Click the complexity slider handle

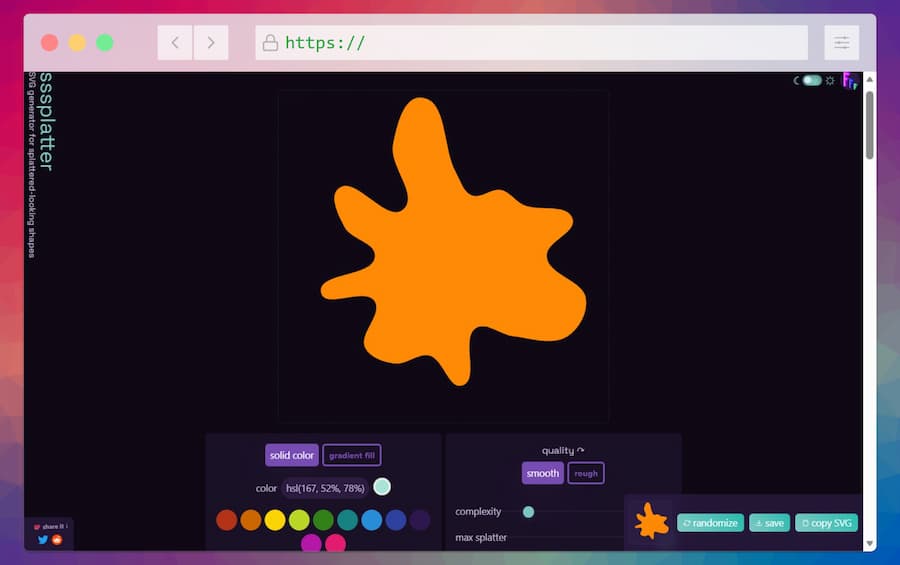[528, 512]
